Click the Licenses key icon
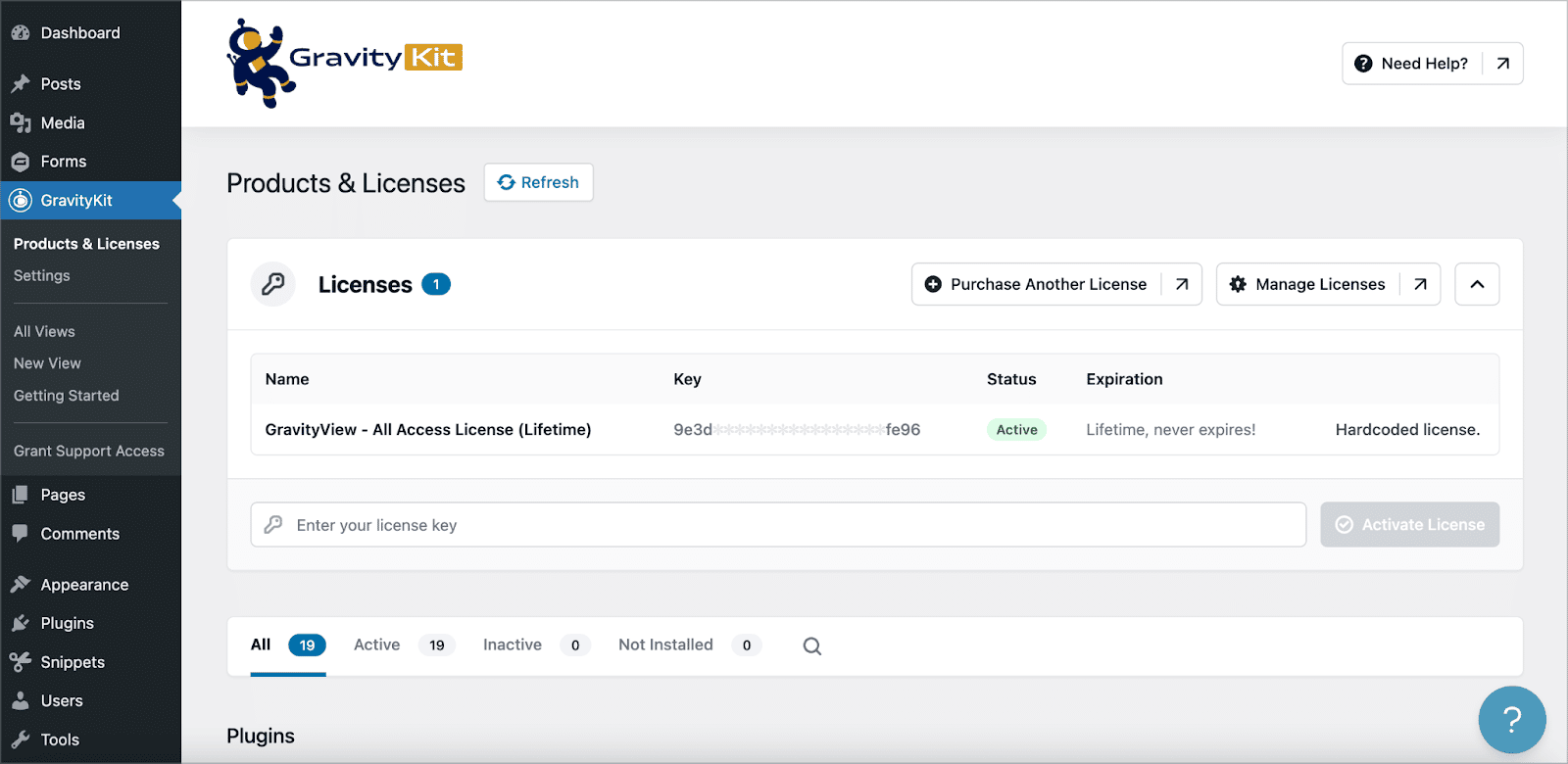This screenshot has height=764, width=1568. 273,284
